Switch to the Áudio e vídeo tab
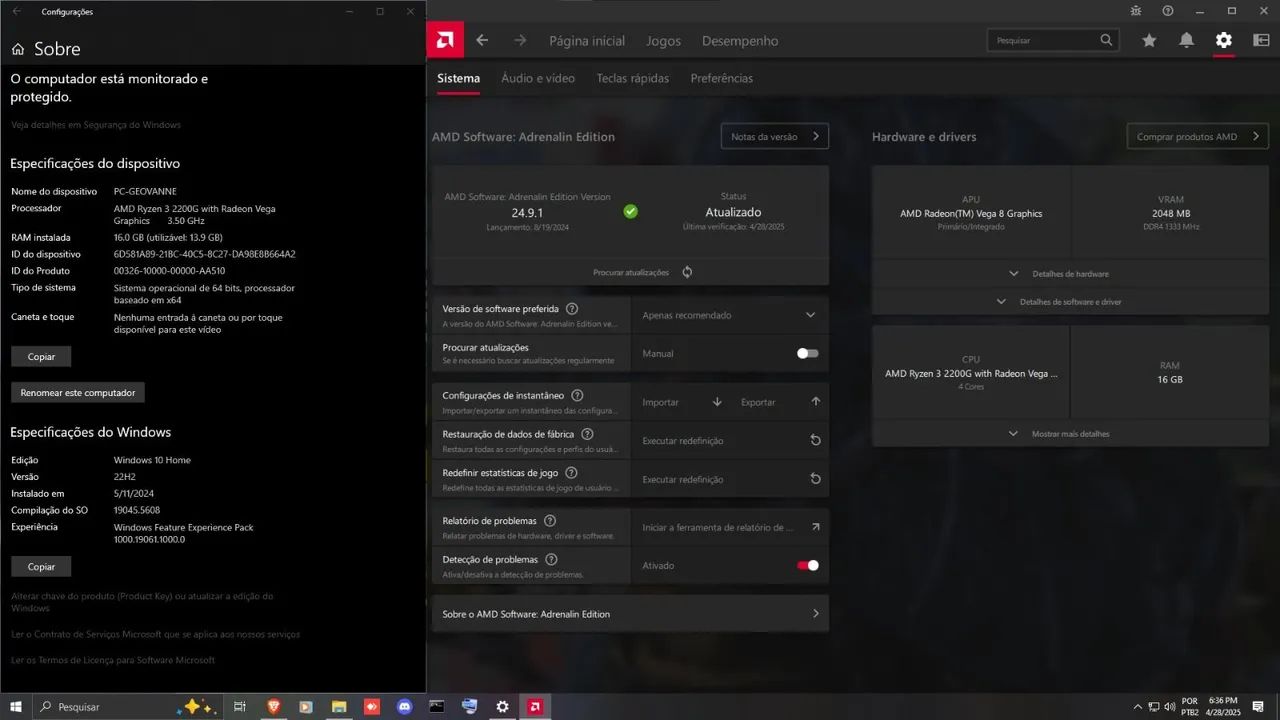The image size is (1280, 720). 538,78
